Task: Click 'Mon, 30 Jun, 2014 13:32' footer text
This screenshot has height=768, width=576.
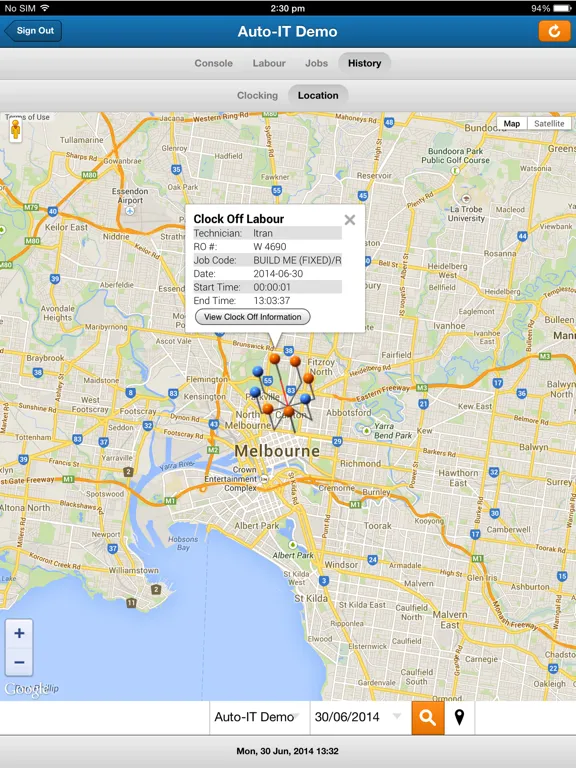Action: (288, 751)
